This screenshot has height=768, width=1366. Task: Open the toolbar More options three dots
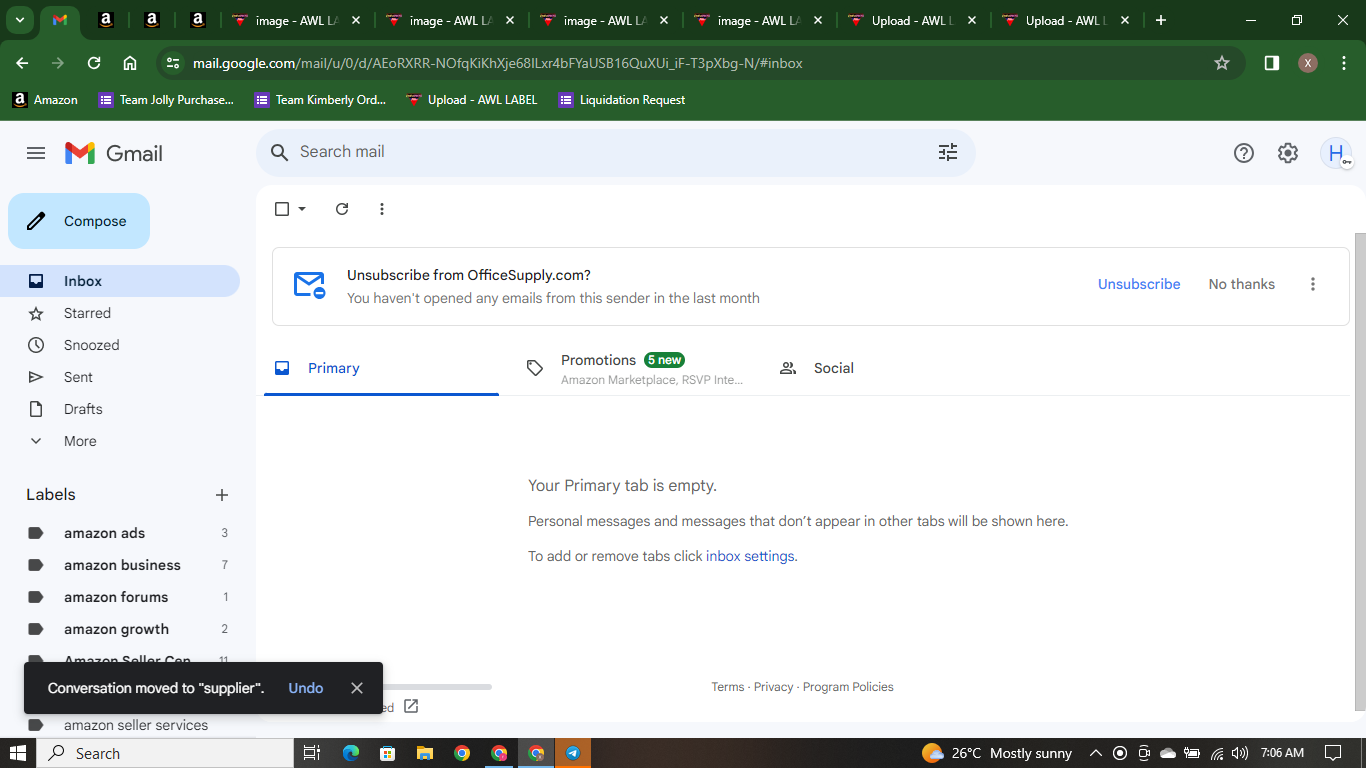[382, 209]
